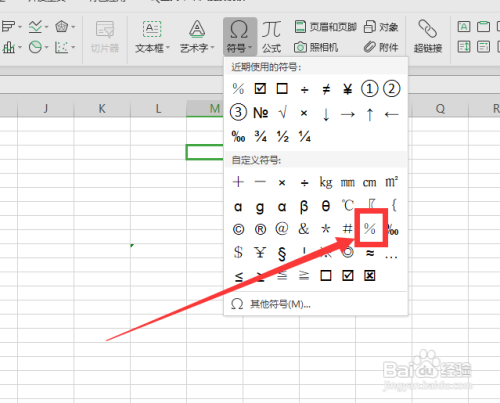Insert the # hash symbol
This screenshot has width=500, height=403.
(x=347, y=229)
